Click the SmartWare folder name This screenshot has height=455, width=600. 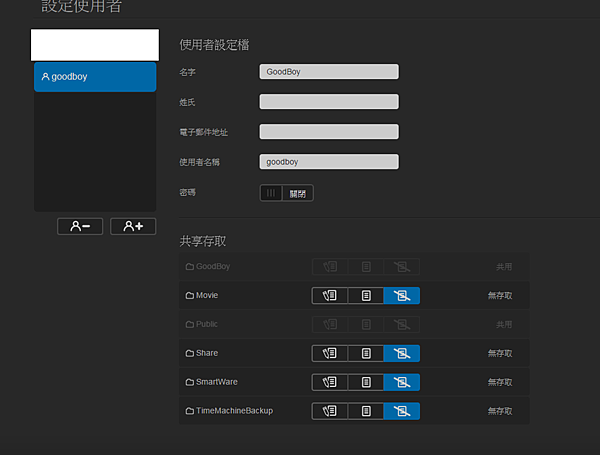[217, 382]
